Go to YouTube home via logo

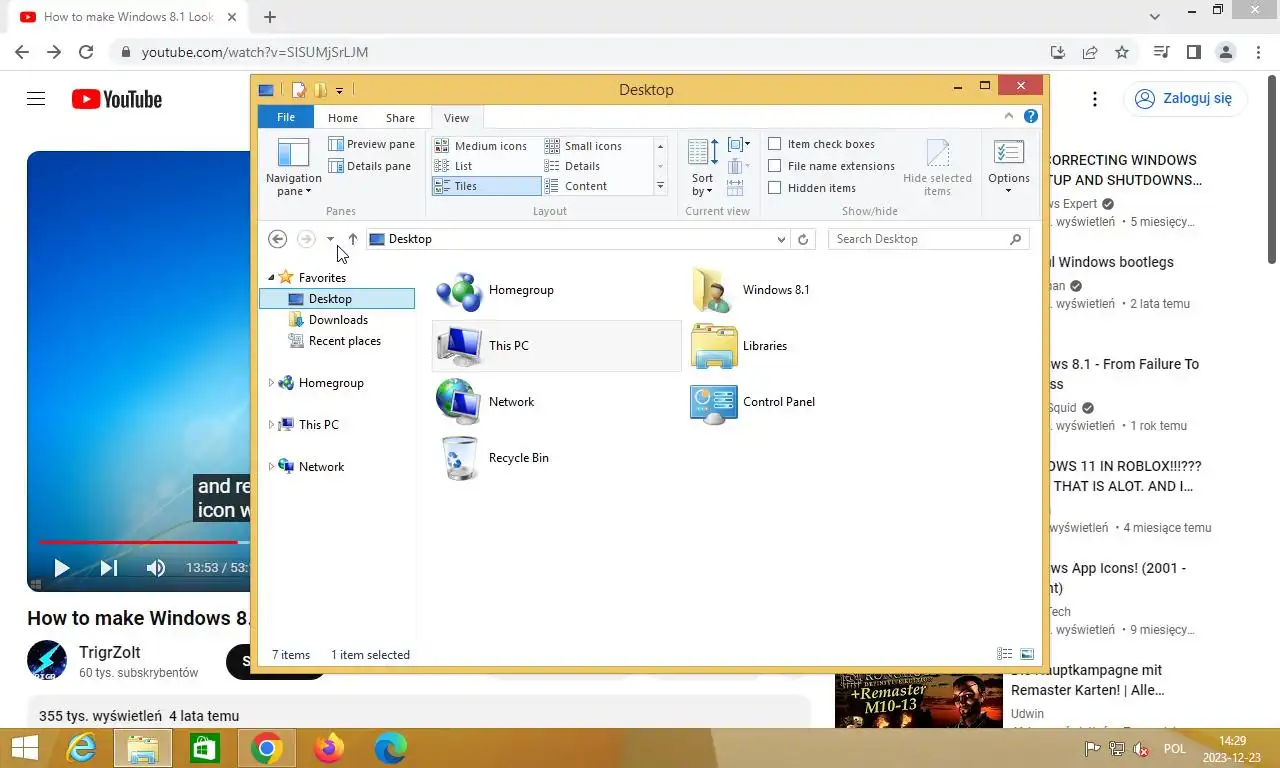point(116,99)
